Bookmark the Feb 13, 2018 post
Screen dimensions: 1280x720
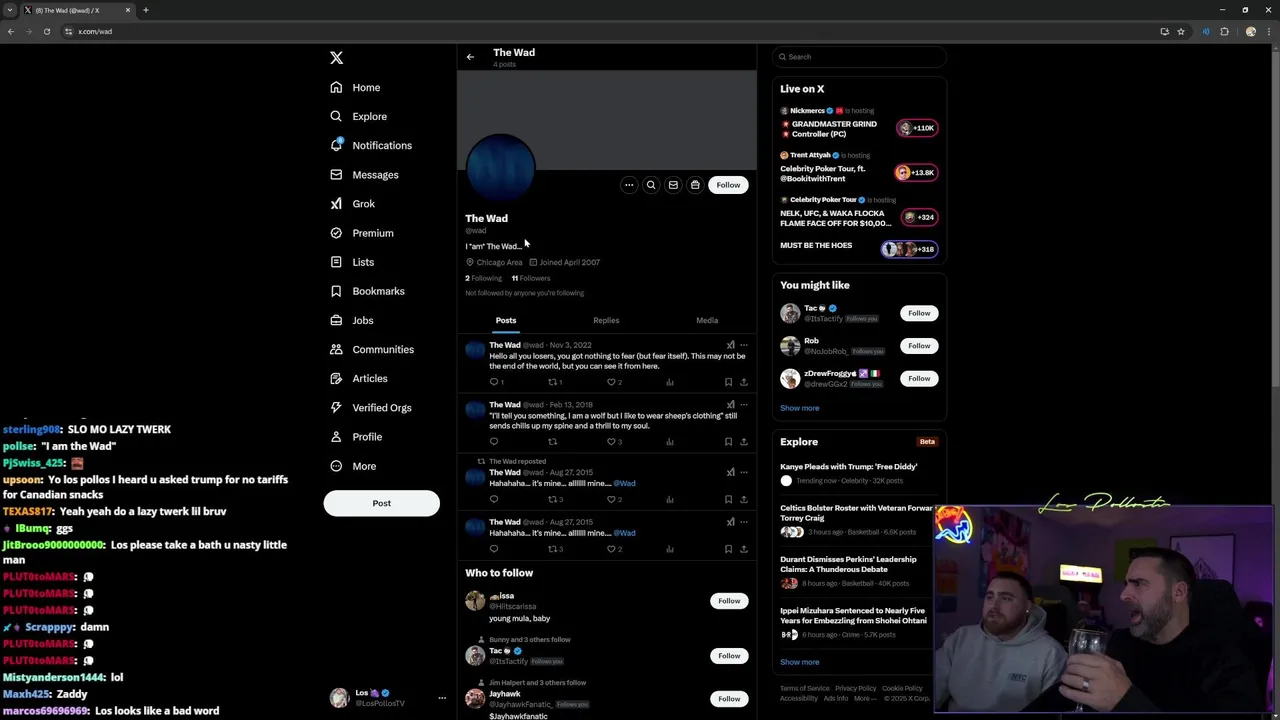[728, 441]
